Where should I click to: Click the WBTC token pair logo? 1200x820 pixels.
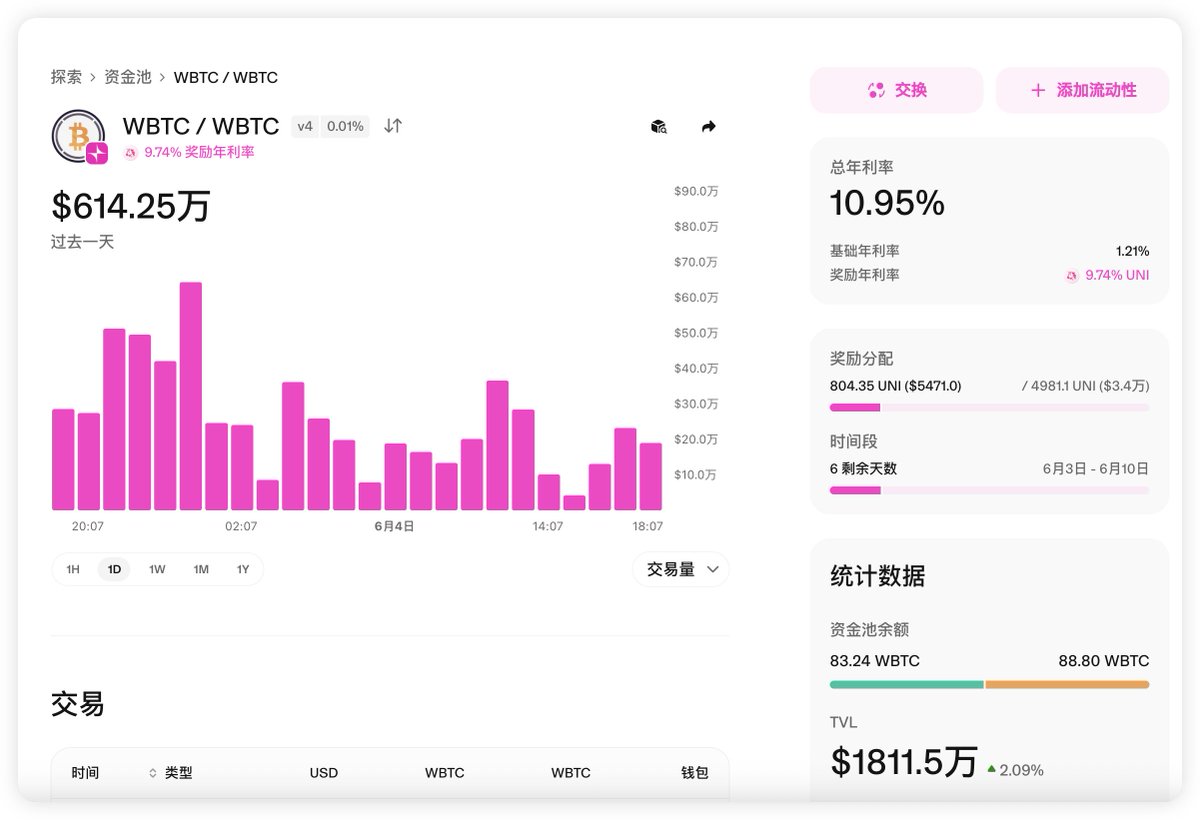[79, 136]
